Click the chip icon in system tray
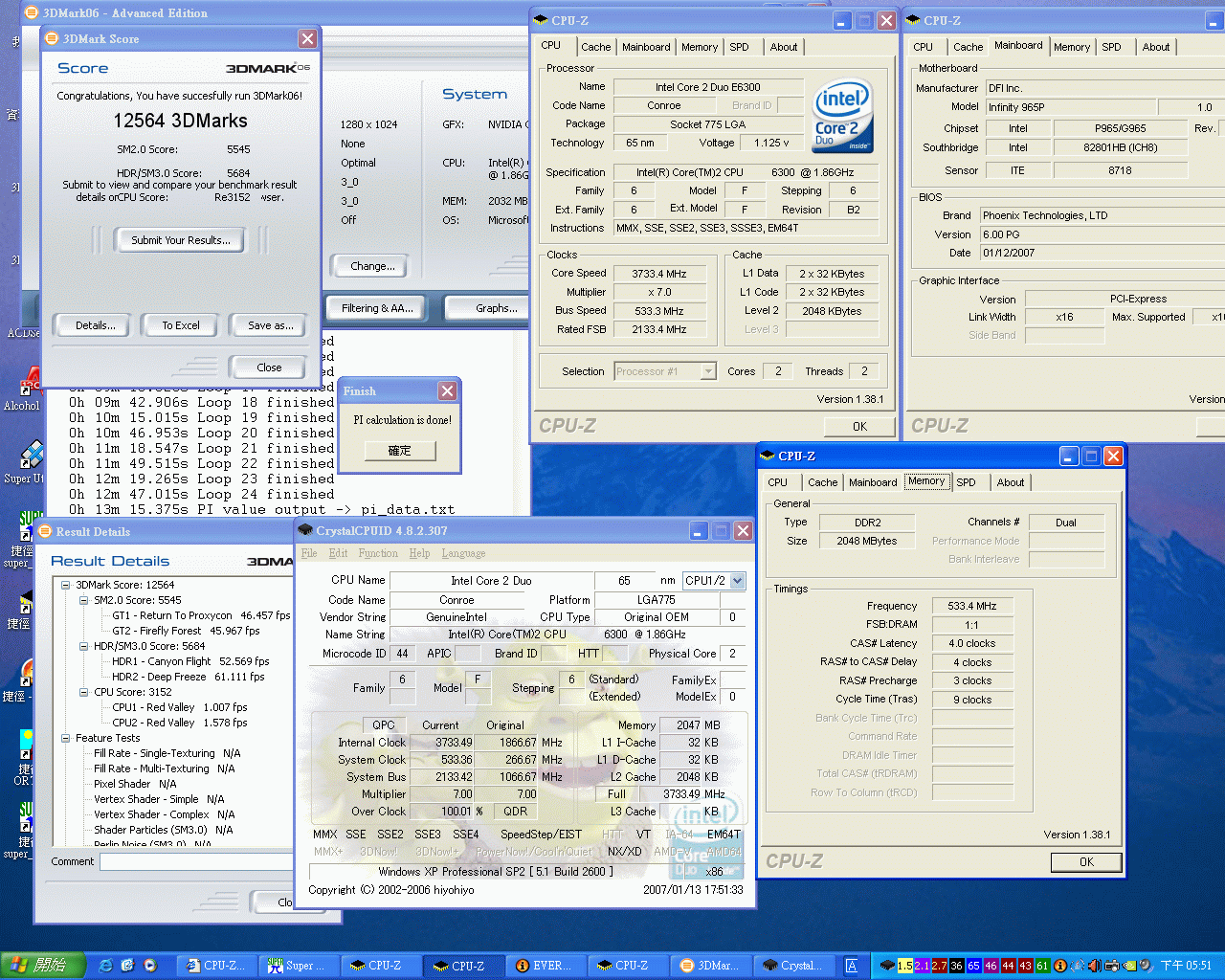This screenshot has width=1225, height=980. pos(887,966)
